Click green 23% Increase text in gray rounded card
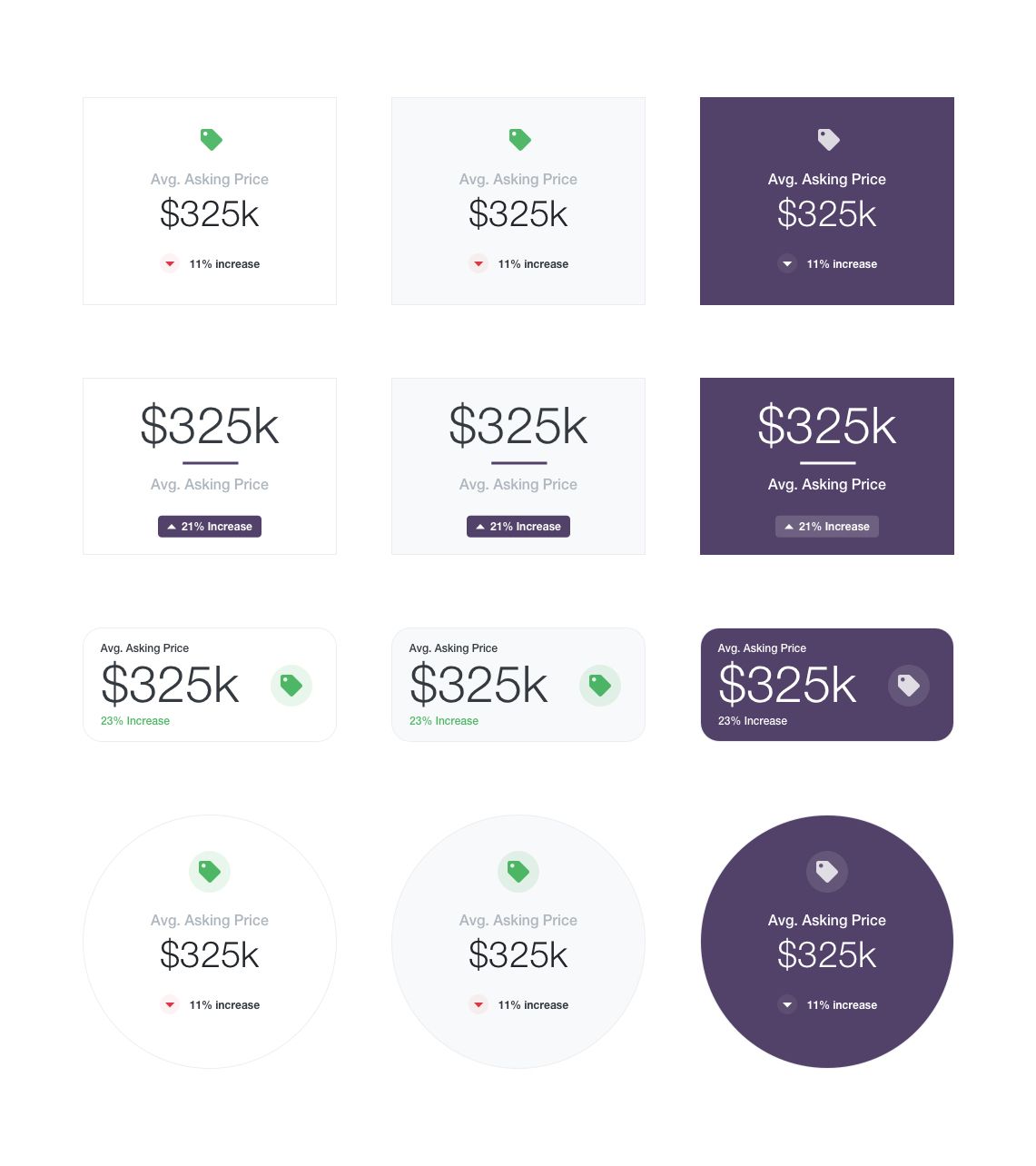The image size is (1036, 1166). [x=444, y=721]
